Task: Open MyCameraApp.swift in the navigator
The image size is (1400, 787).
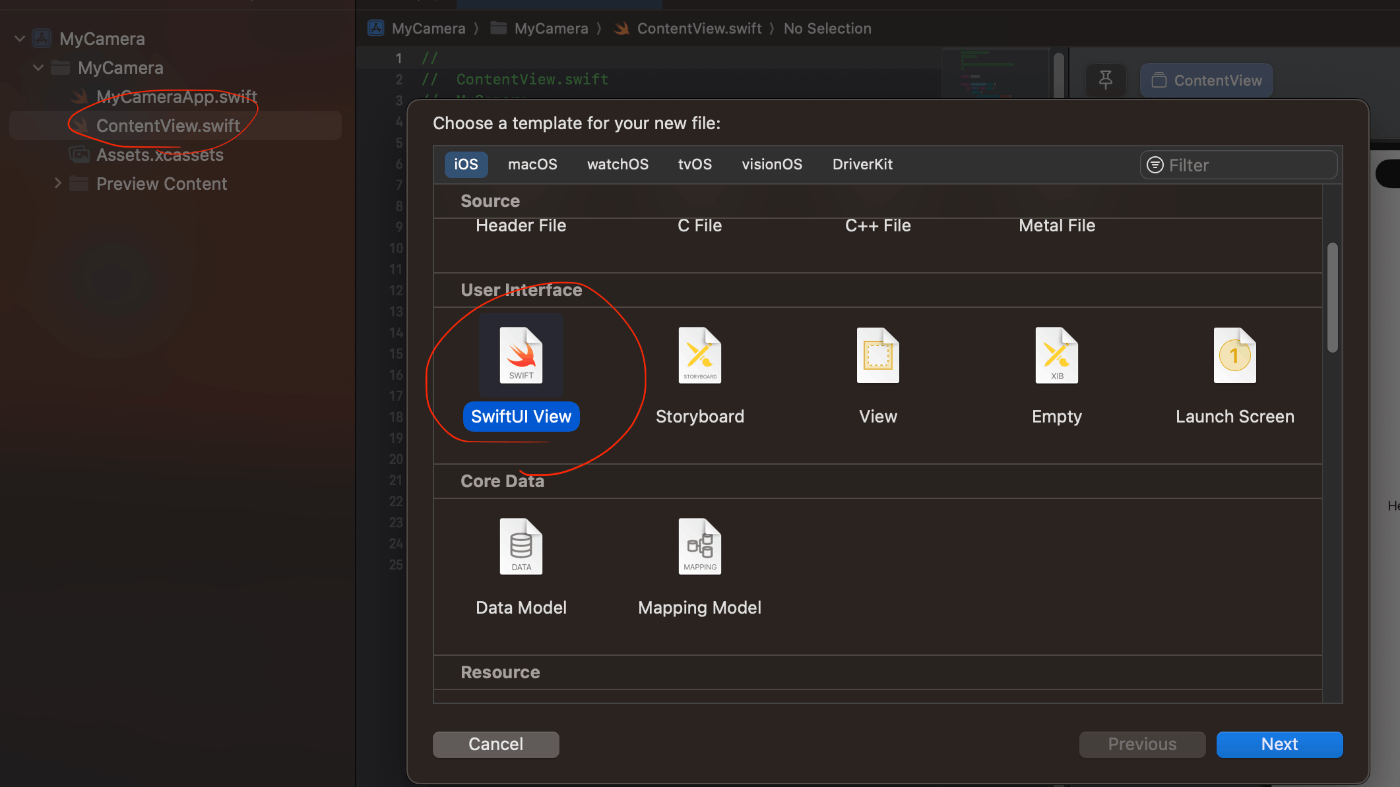Action: [176, 97]
